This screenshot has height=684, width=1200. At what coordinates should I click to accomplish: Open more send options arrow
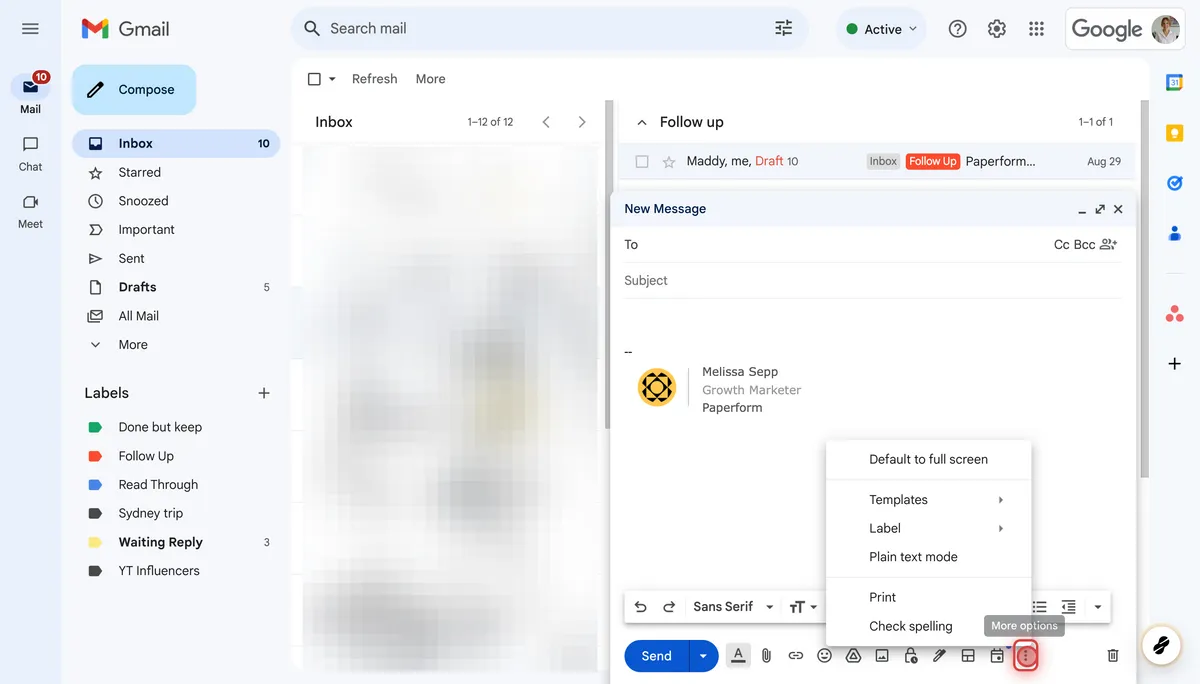[703, 656]
